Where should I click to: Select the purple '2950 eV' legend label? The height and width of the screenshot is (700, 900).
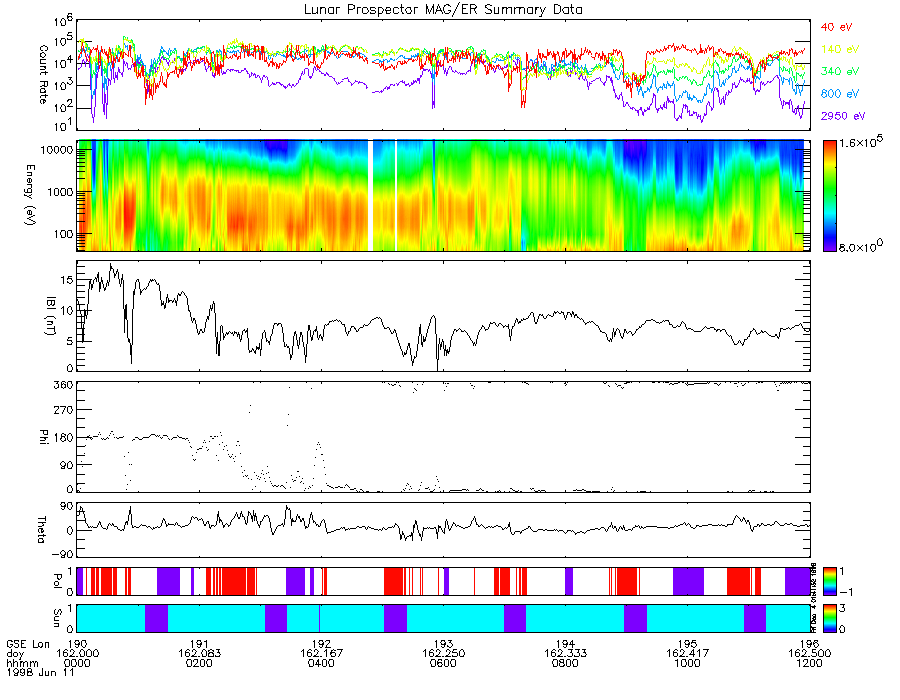[843, 116]
